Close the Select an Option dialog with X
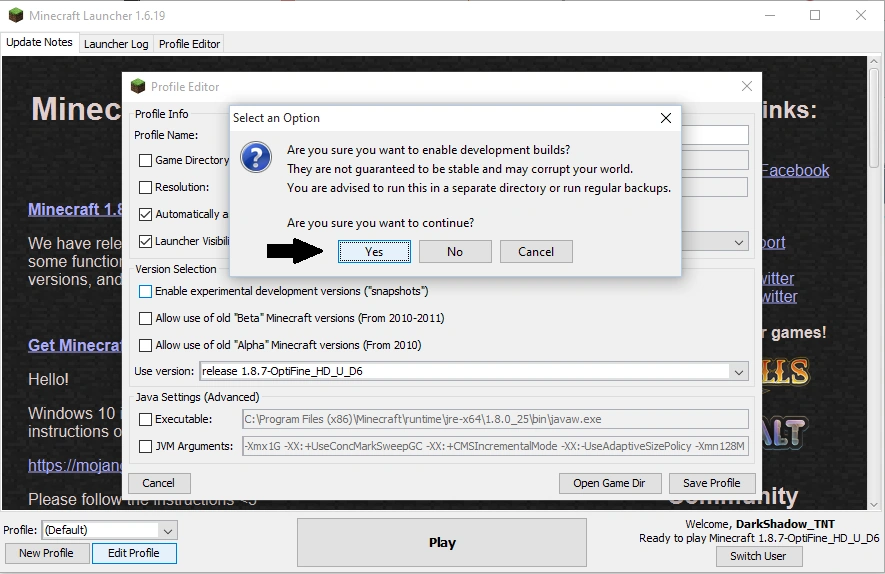The height and width of the screenshot is (574, 885). [x=666, y=117]
